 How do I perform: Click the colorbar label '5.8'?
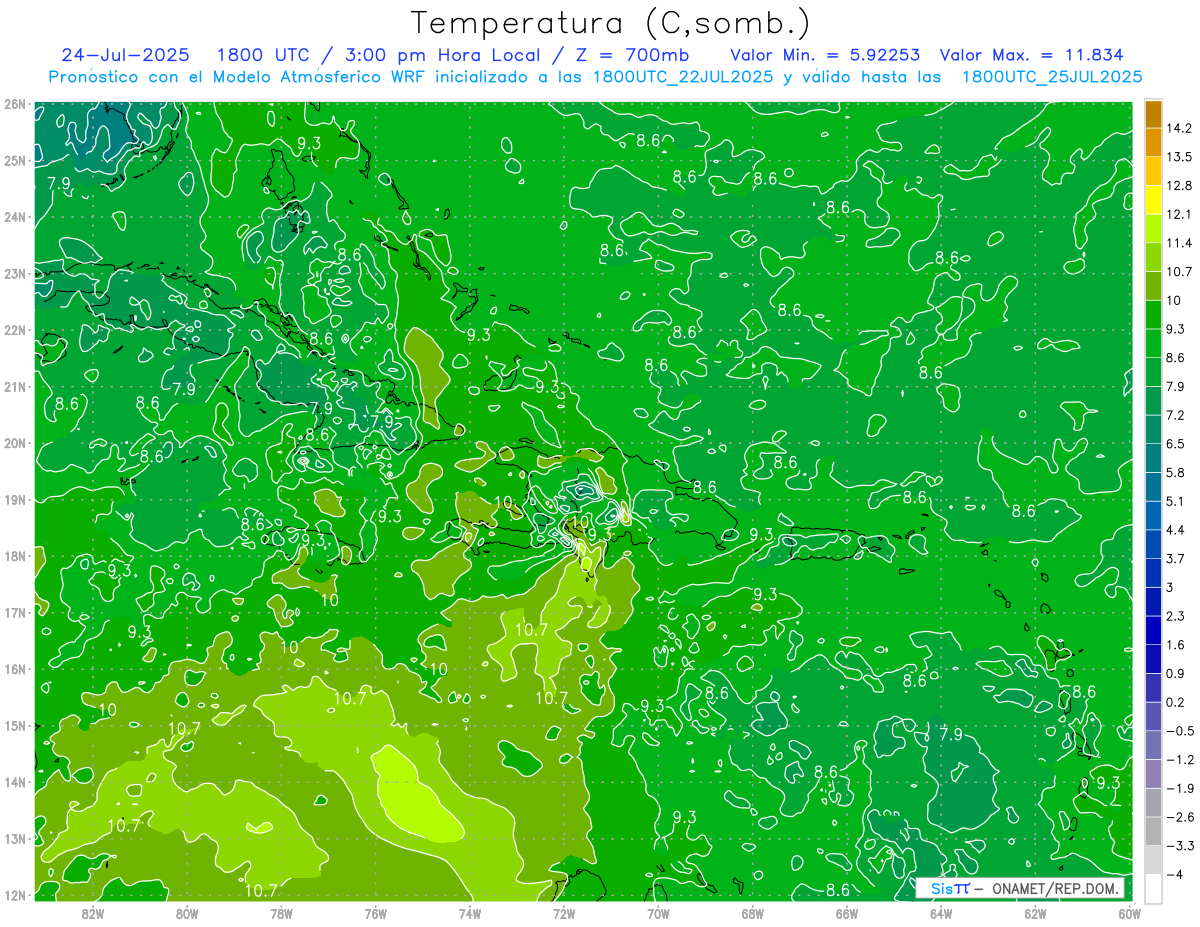(x=1177, y=472)
